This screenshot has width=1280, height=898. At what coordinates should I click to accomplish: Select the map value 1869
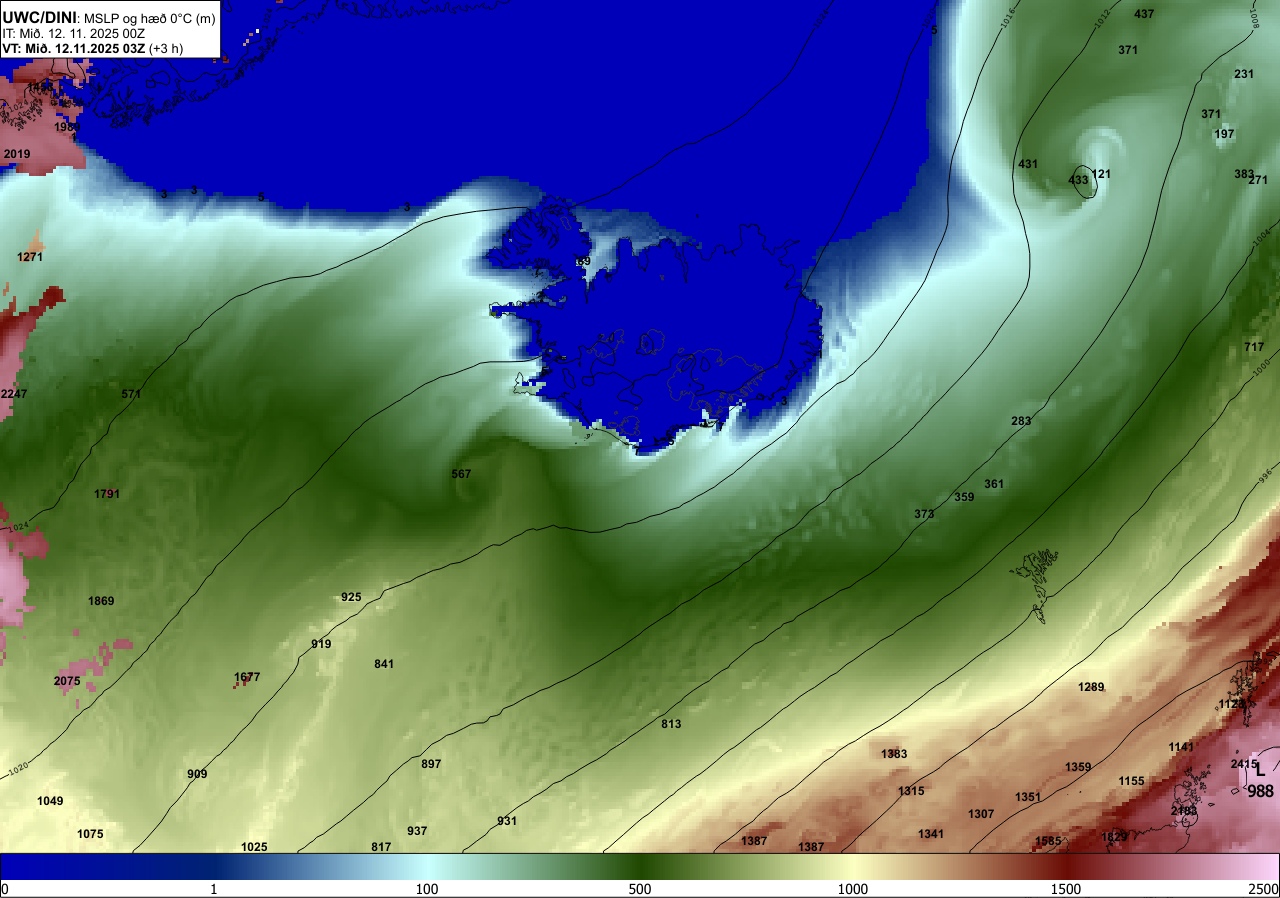[101, 601]
